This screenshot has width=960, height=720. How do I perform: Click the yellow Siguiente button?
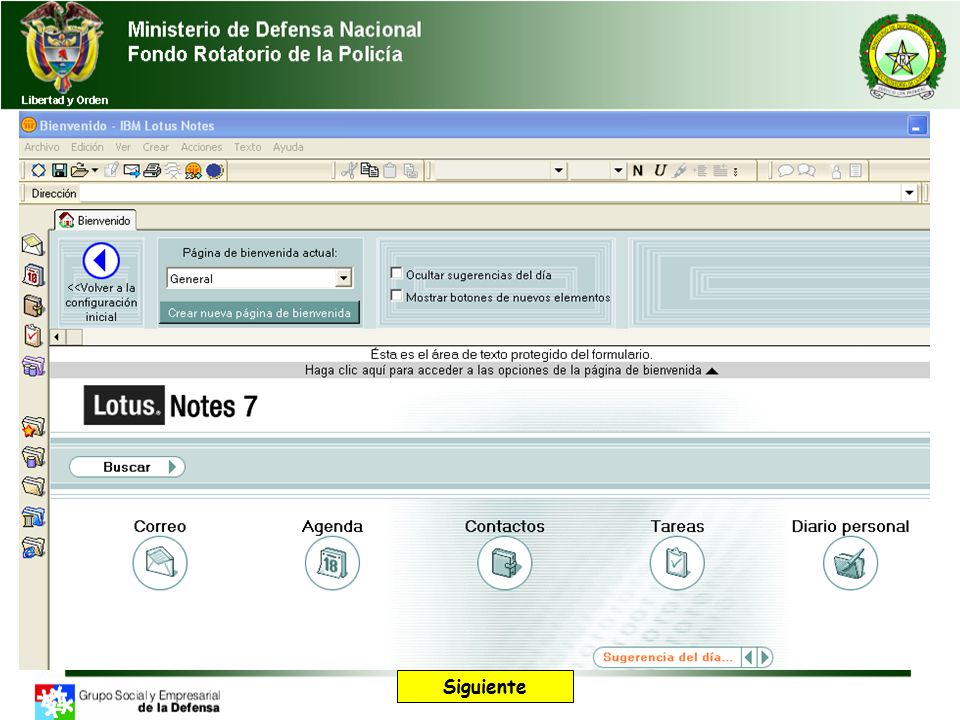point(485,686)
